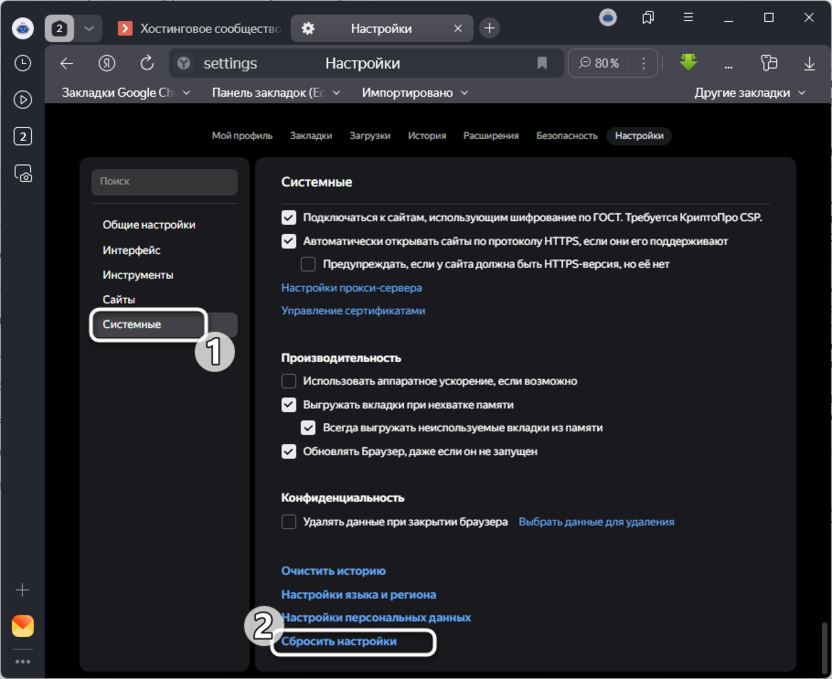Open the Загрузки tab
This screenshot has height=679, width=832.
coord(370,136)
